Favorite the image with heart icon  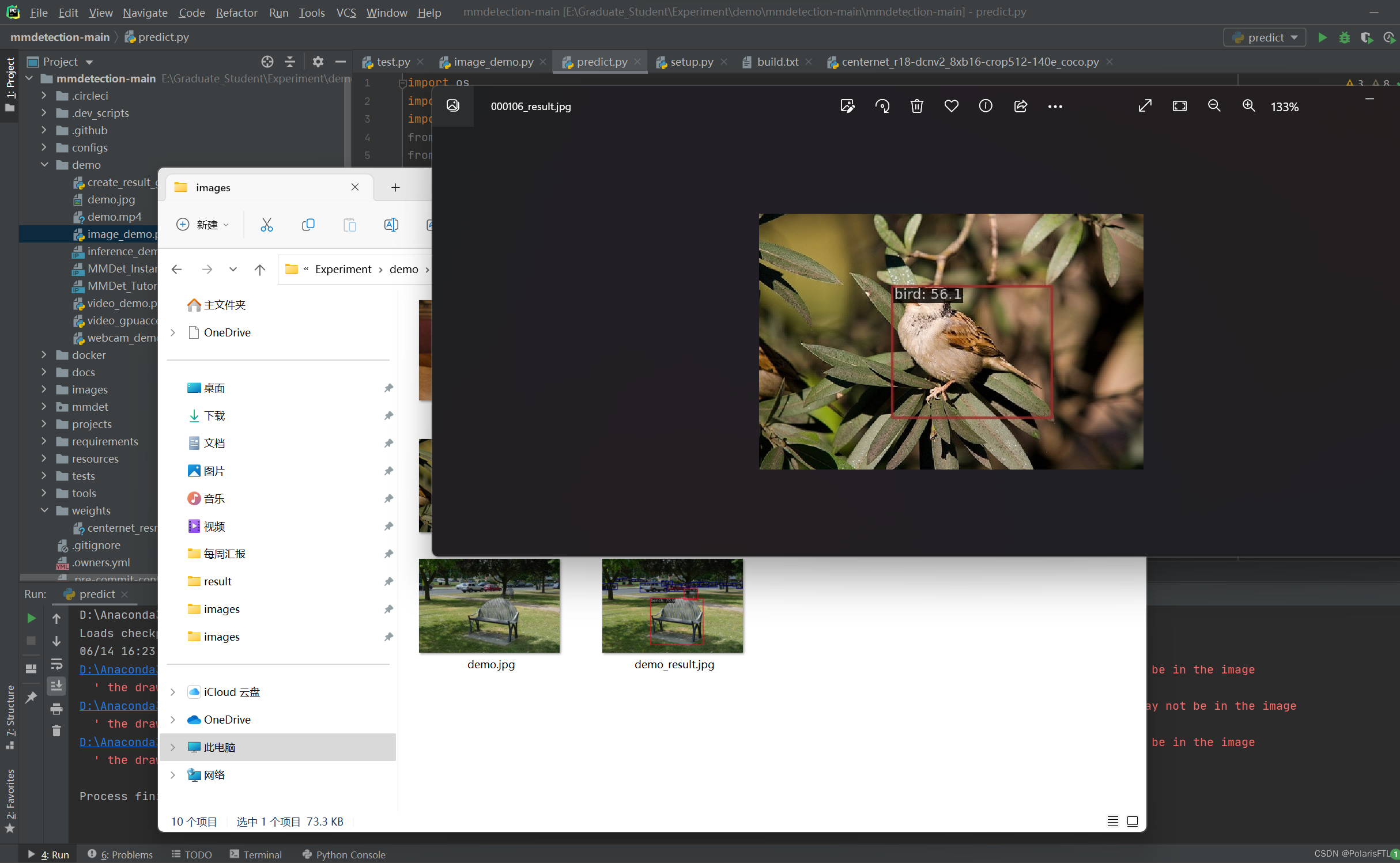click(951, 107)
